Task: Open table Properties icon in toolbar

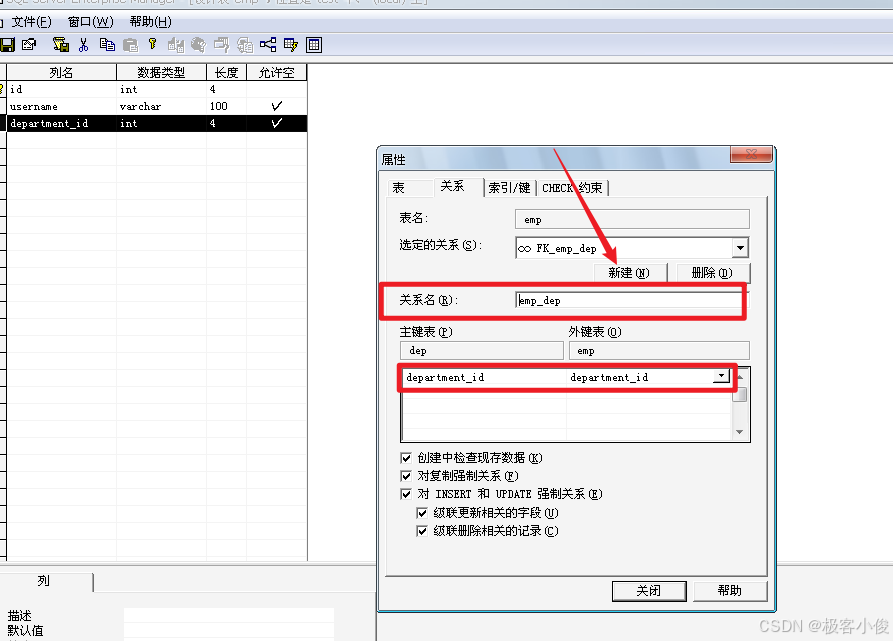Action: coord(29,45)
